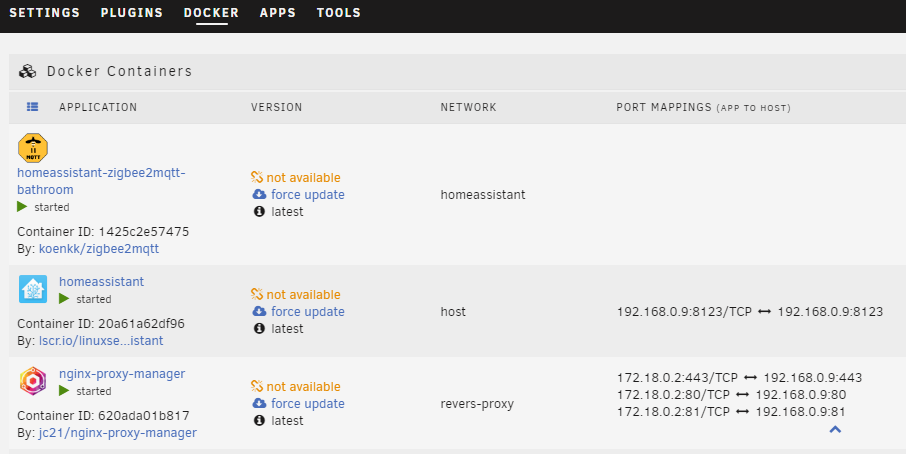Open the homeassistant-zigbee2mqtt-bathroom container name

click(x=101, y=181)
